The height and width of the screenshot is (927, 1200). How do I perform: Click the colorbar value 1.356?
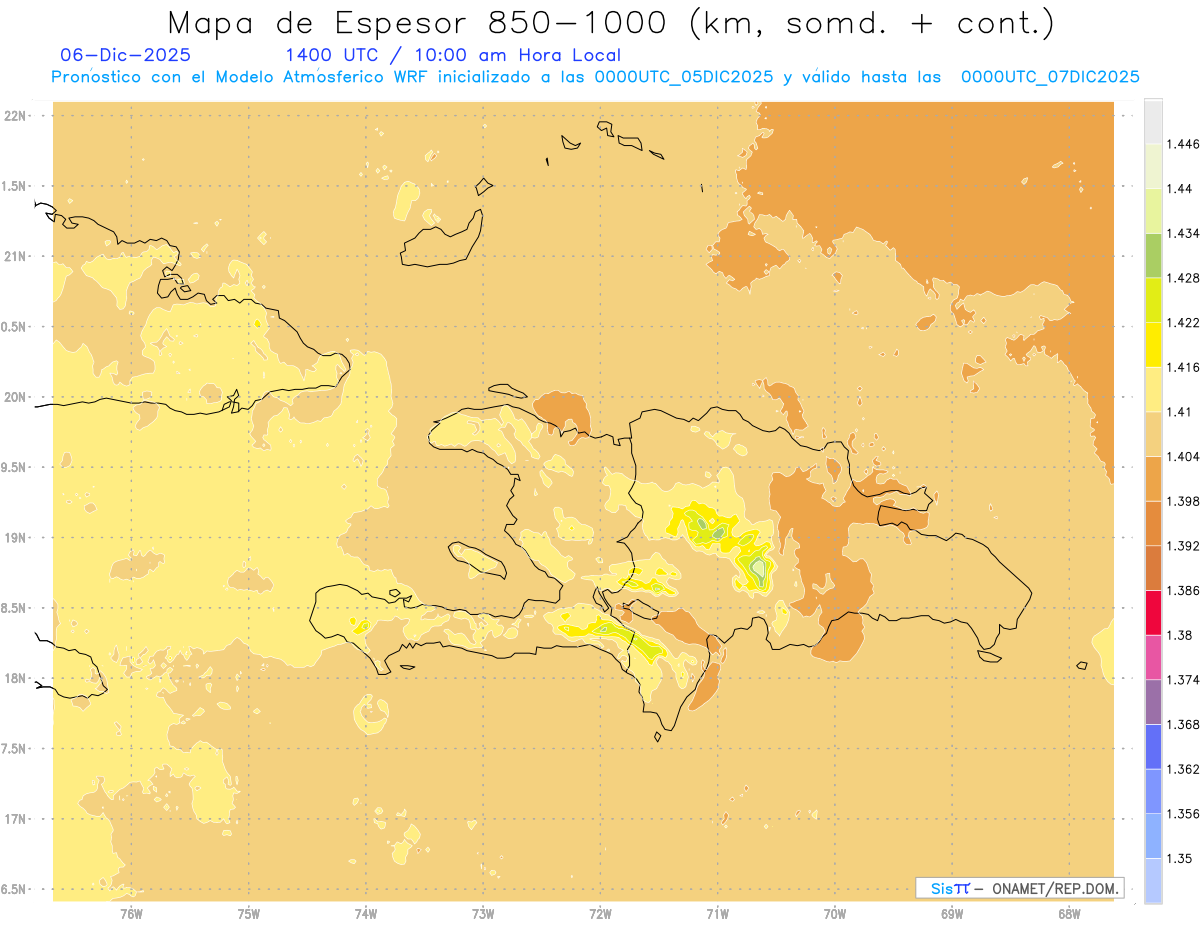point(1183,814)
